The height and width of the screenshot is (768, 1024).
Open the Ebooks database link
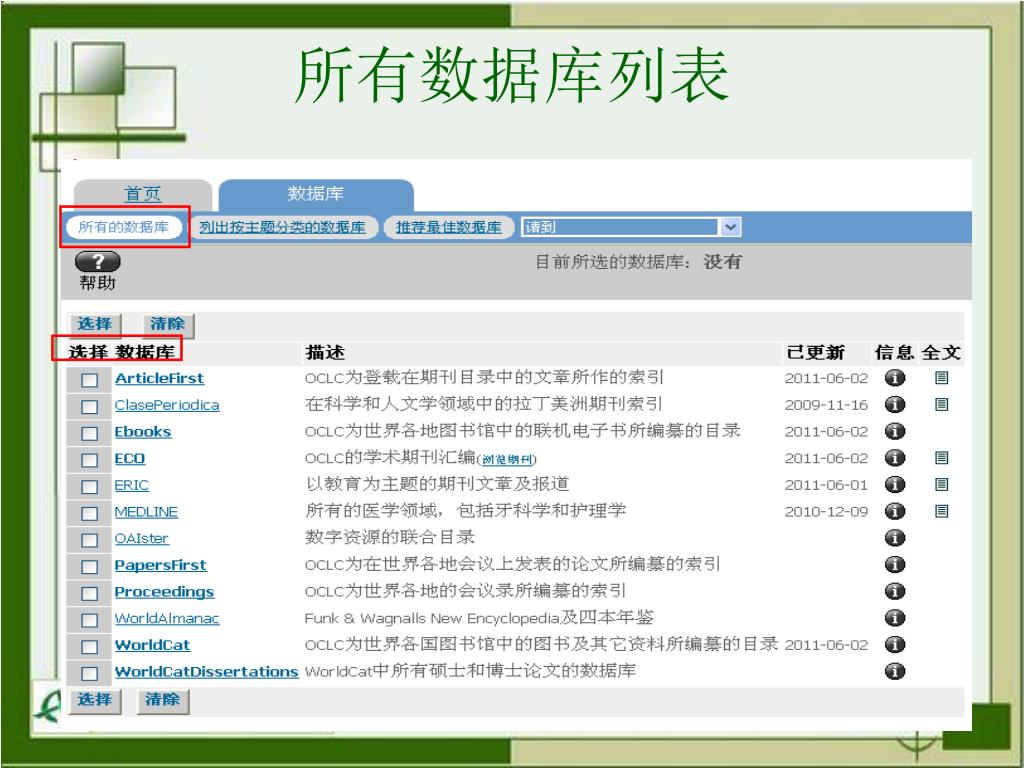tap(143, 432)
